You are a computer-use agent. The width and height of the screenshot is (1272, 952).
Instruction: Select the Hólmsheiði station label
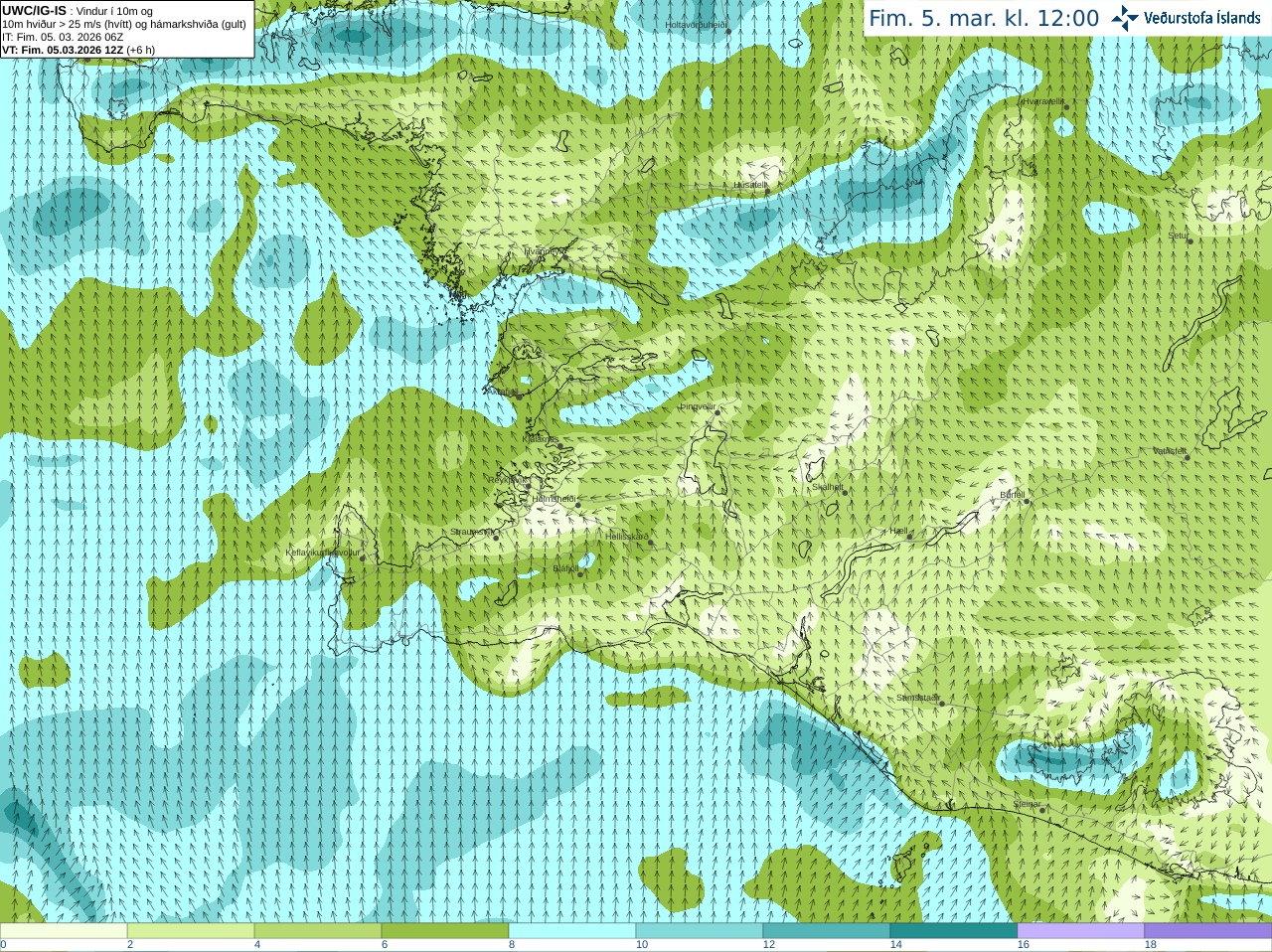pos(555,499)
